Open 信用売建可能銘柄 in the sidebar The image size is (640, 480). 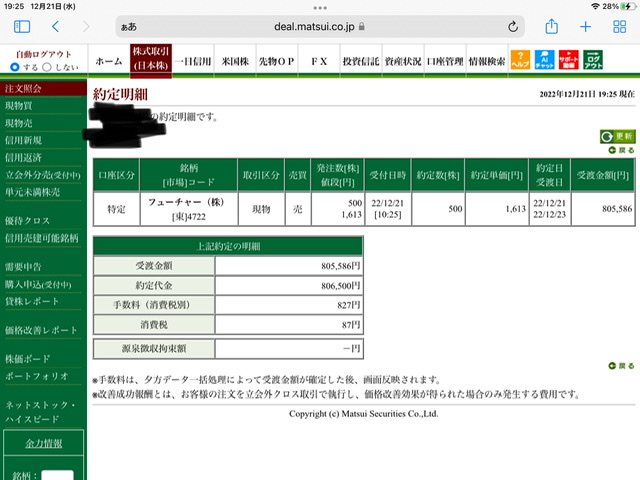(x=42, y=238)
